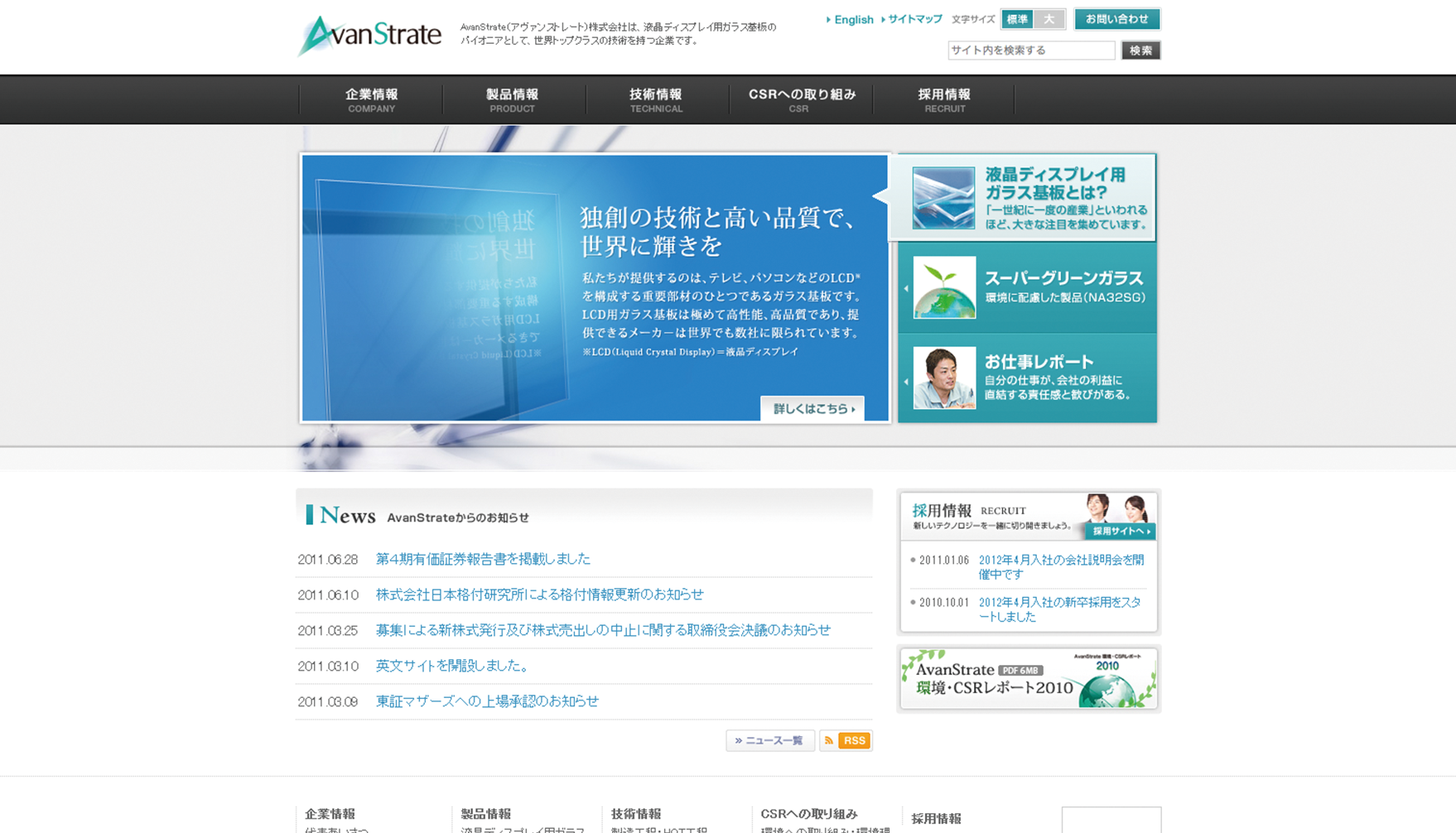The image size is (1456, 833).
Task: Open recruit news 2012年4月入社の新卒採用をスタート
Action: [1060, 609]
